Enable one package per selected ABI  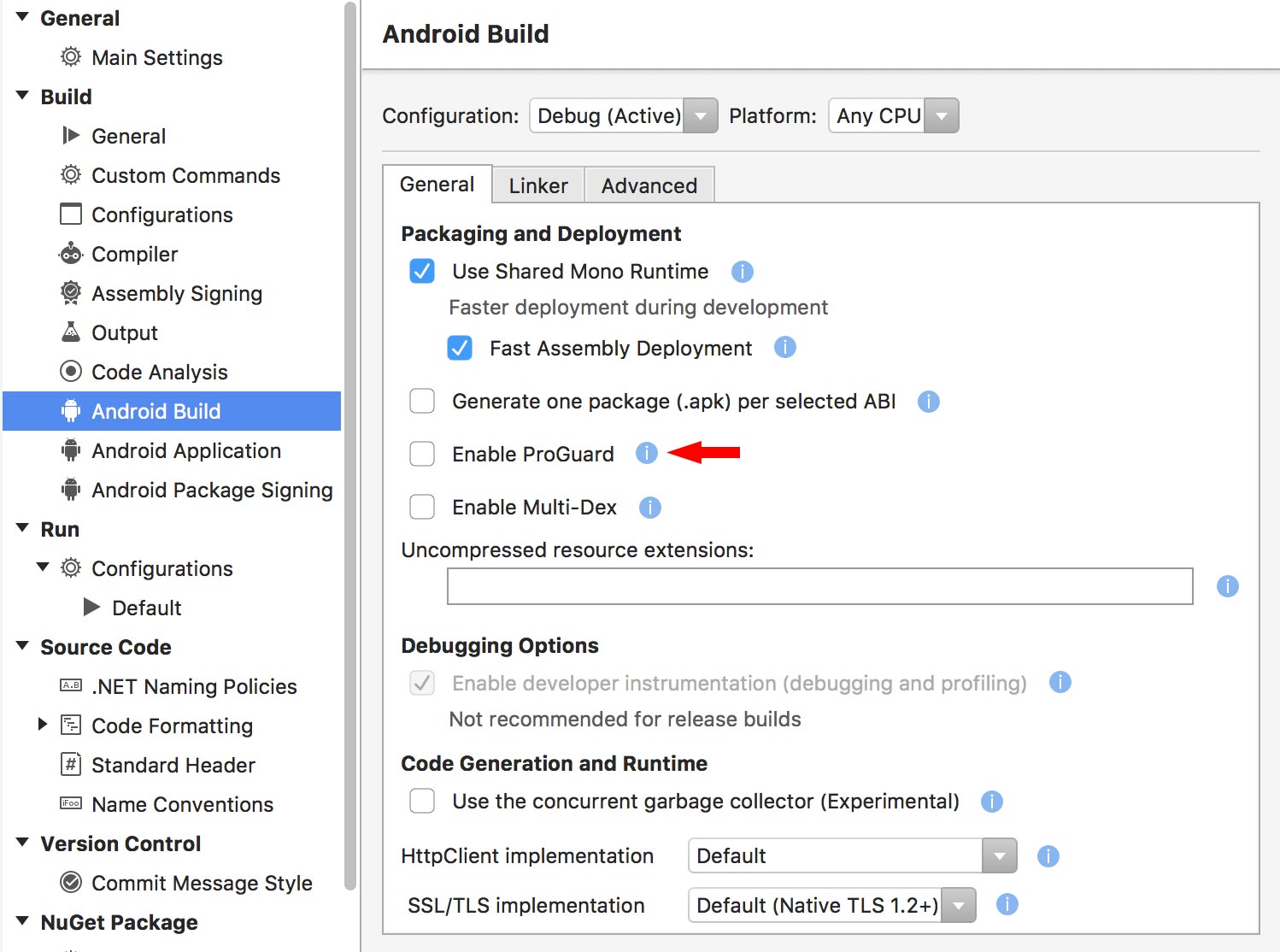tap(422, 401)
